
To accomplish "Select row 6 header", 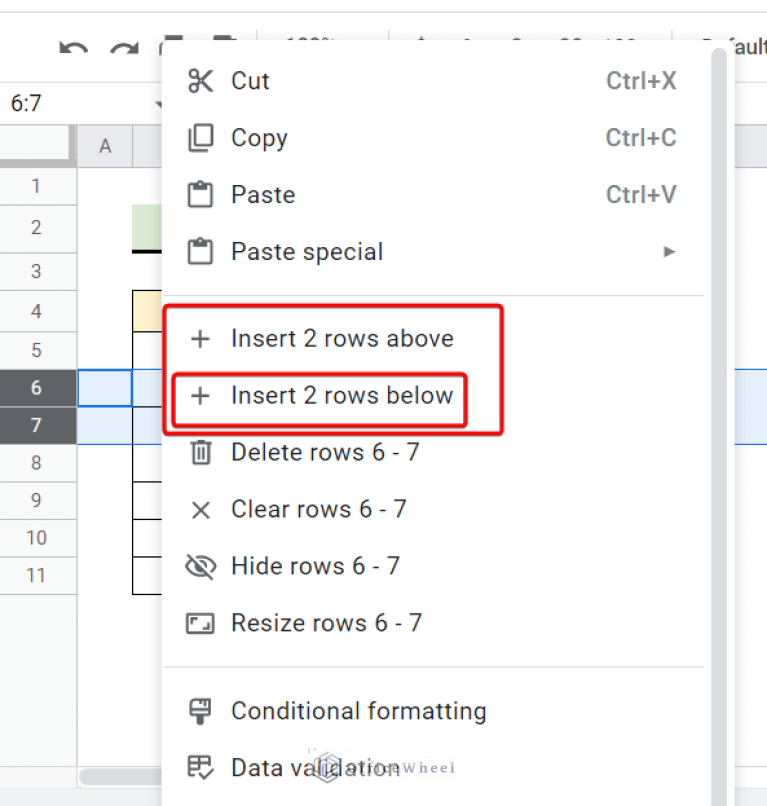I will coord(37,388).
